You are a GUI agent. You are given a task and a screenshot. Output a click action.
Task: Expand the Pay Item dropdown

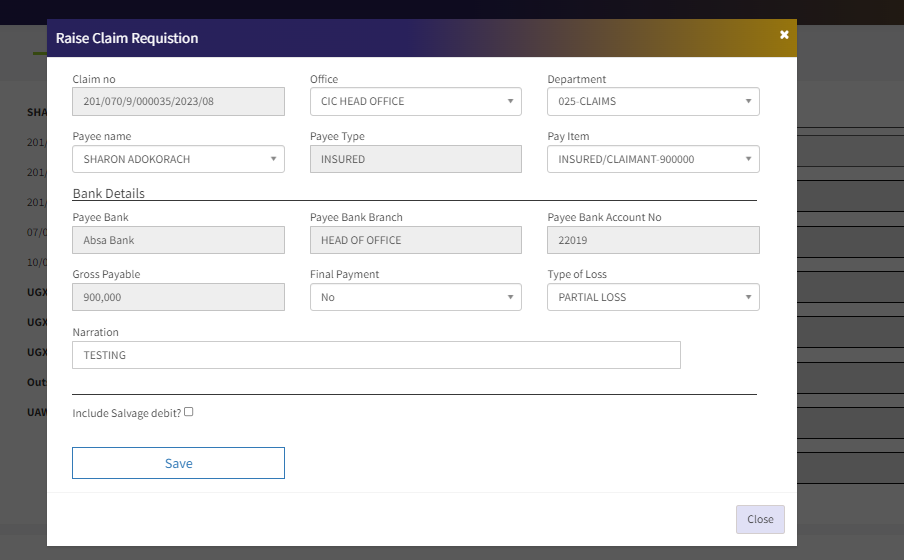pos(652,160)
